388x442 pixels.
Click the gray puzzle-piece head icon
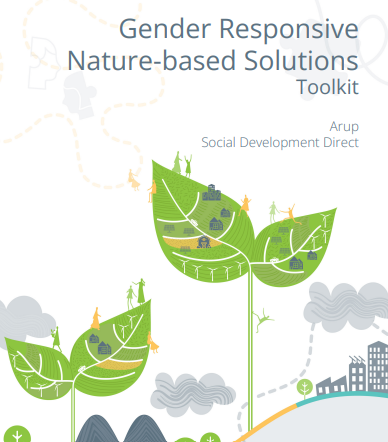(x=79, y=95)
